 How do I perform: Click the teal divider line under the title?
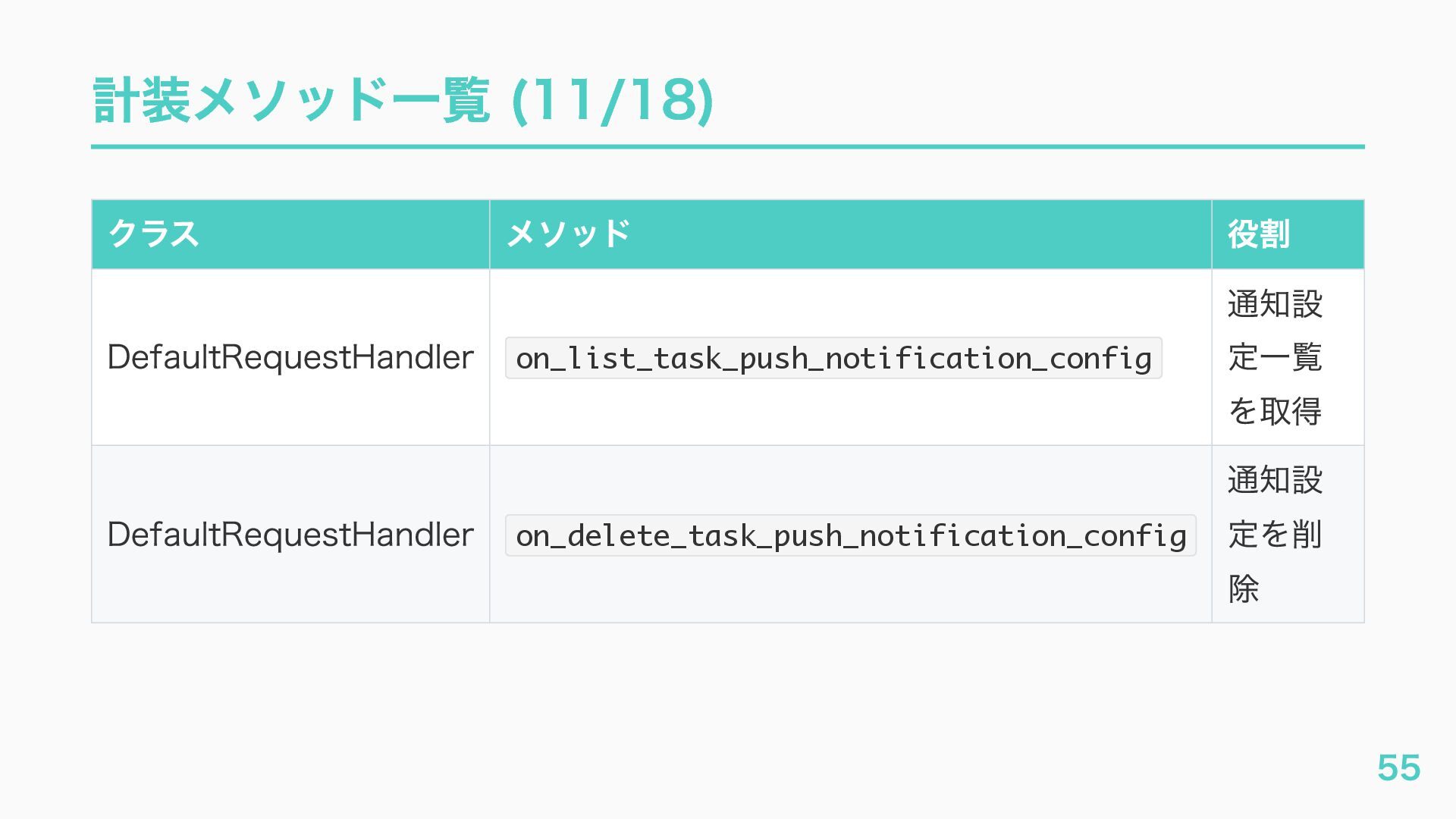click(728, 146)
